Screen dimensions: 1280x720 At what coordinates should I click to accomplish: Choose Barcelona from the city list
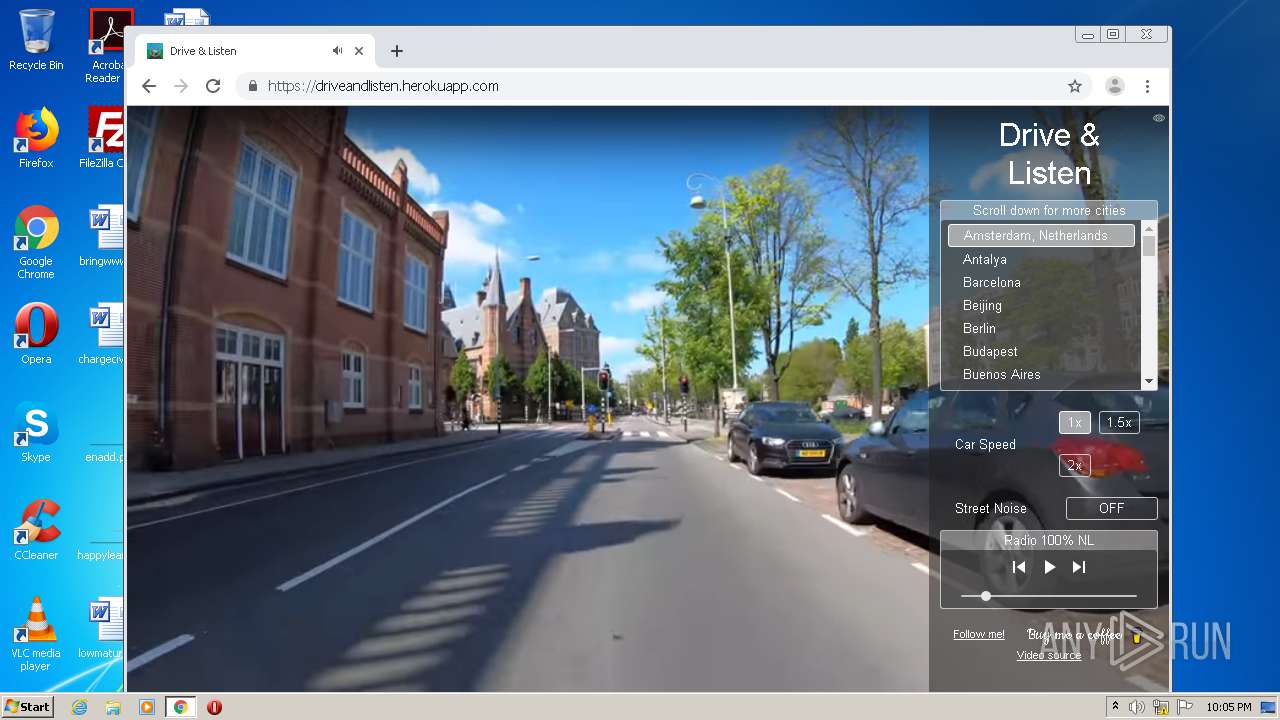tap(992, 282)
